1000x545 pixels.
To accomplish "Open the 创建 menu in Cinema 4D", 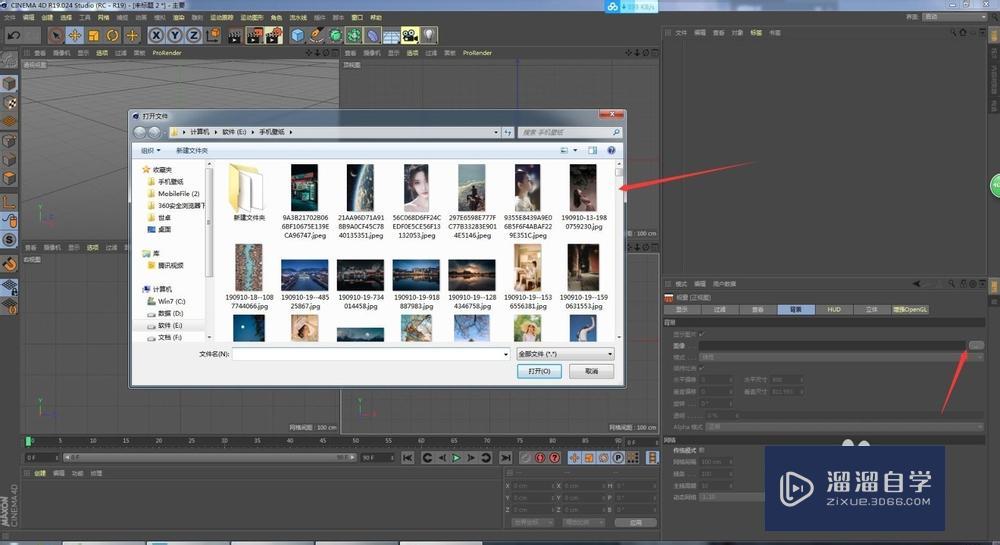I will (x=47, y=17).
